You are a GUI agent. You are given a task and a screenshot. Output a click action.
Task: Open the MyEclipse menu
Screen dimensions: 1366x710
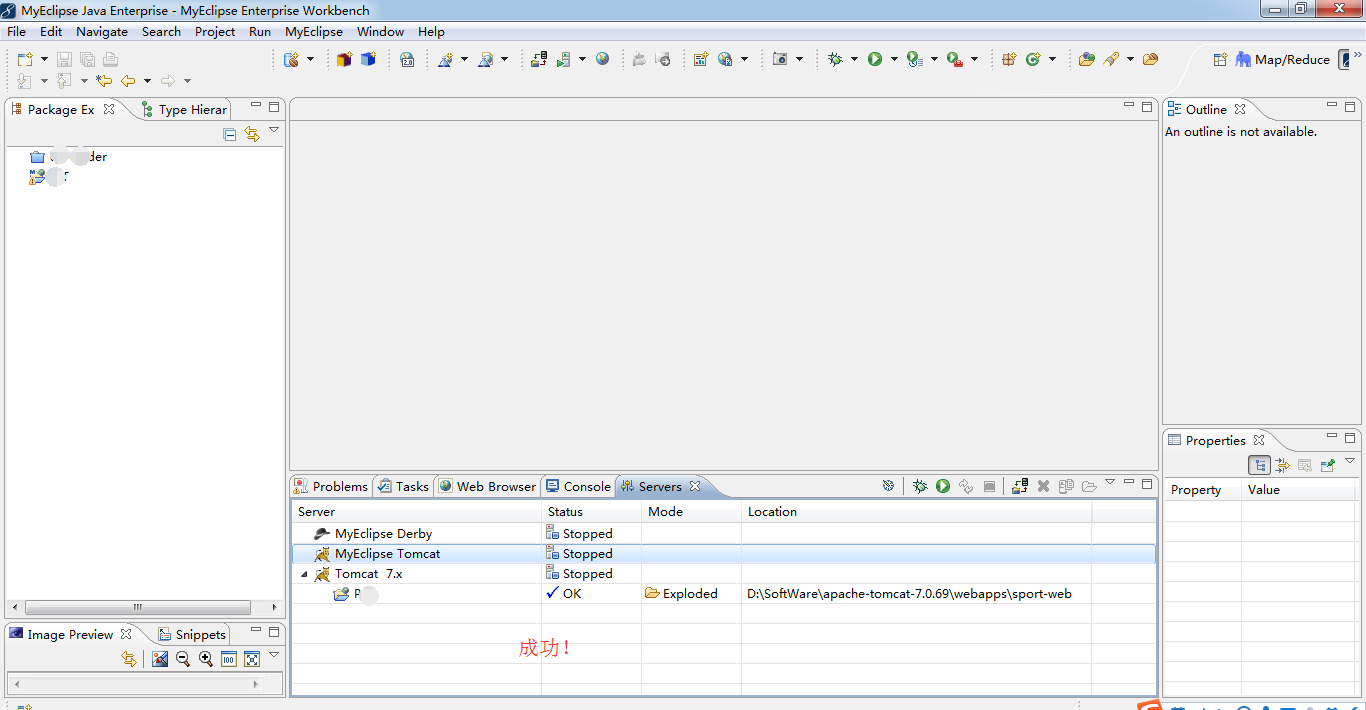pyautogui.click(x=314, y=31)
